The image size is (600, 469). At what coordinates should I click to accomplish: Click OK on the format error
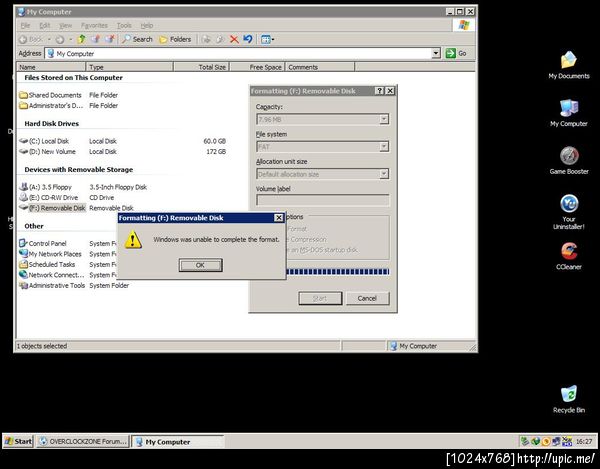pos(200,265)
